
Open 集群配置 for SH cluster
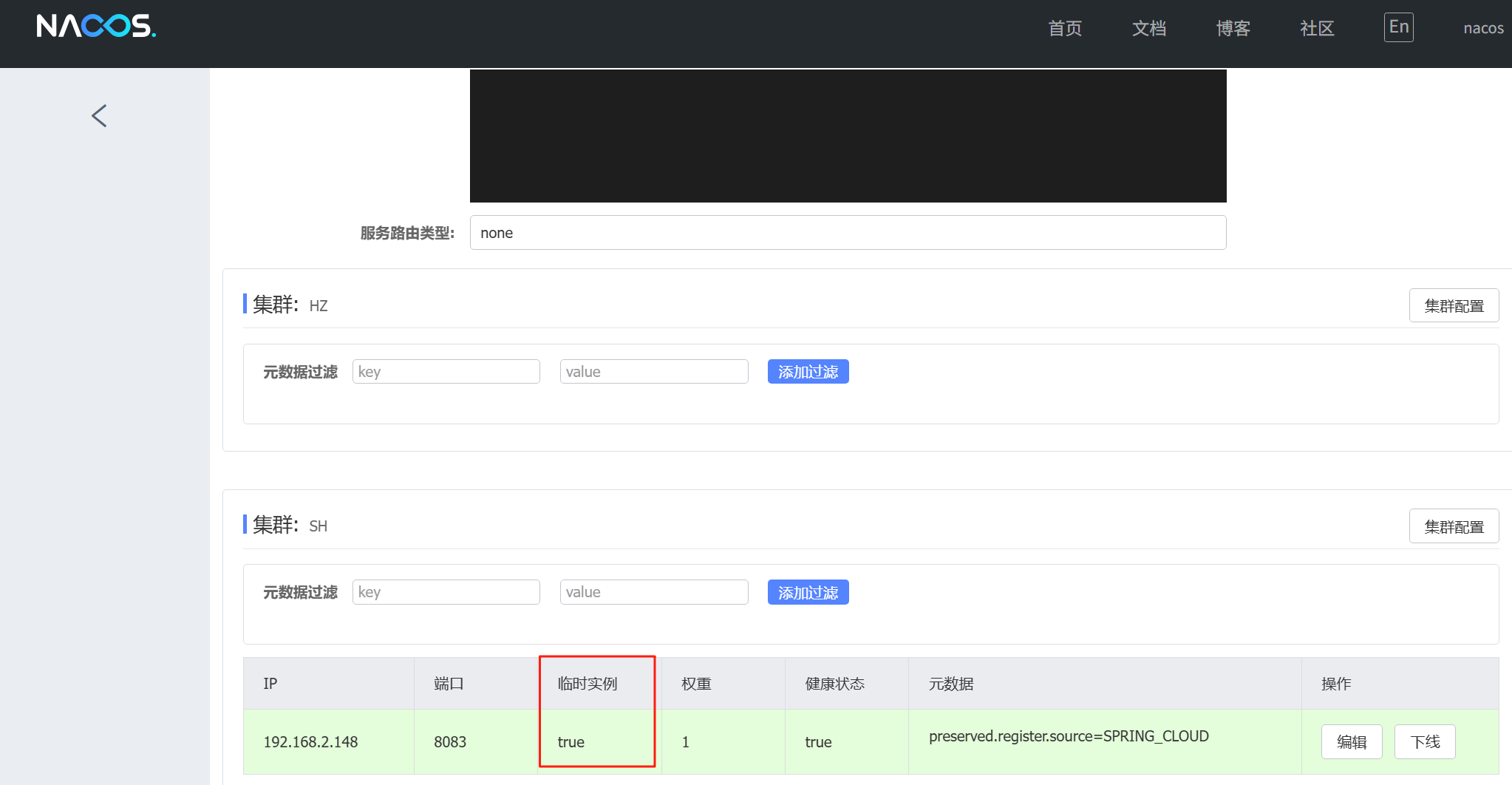point(1454,526)
